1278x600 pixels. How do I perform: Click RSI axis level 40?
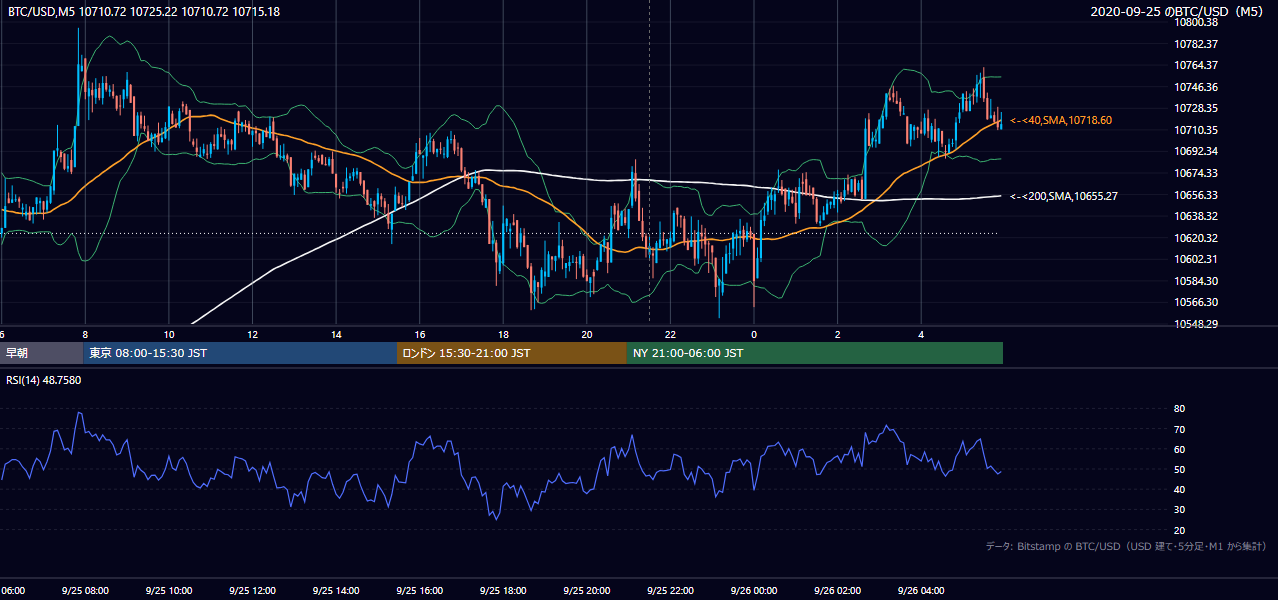tap(1179, 490)
